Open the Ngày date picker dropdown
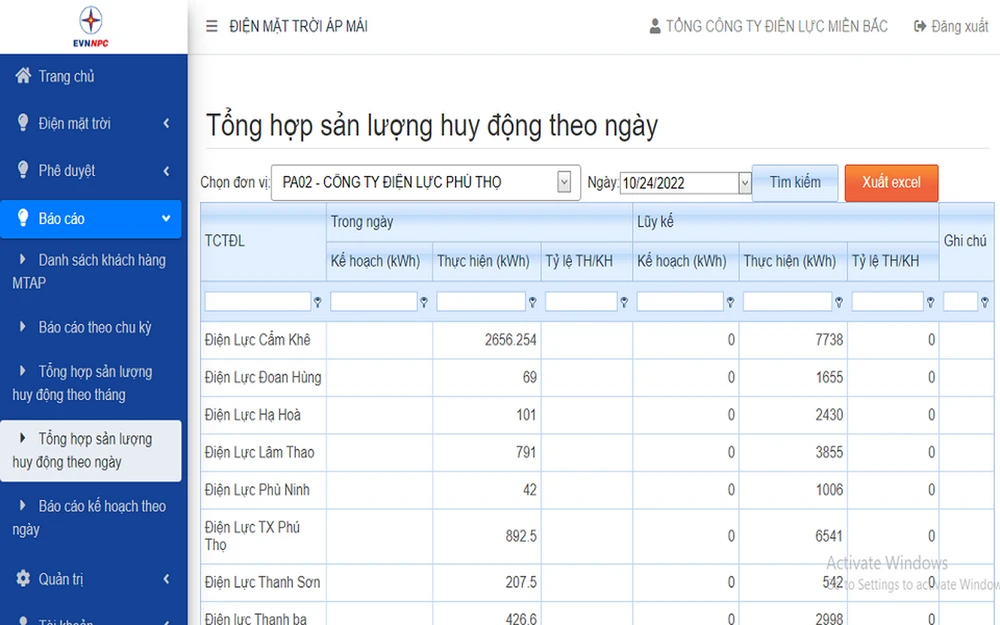Viewport: 1000px width, 625px height. [x=744, y=183]
